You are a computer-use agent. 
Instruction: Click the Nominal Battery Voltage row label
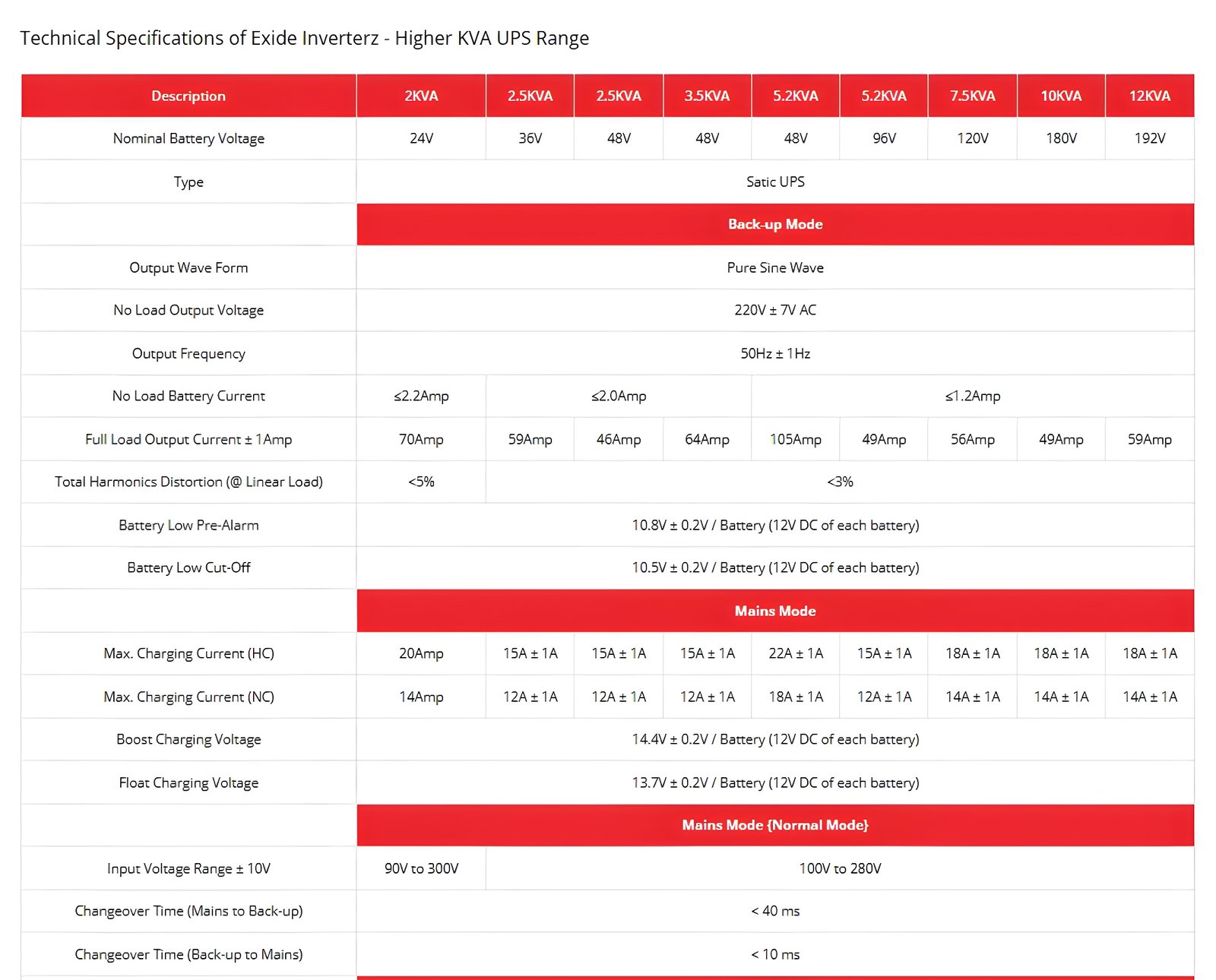pos(188,138)
